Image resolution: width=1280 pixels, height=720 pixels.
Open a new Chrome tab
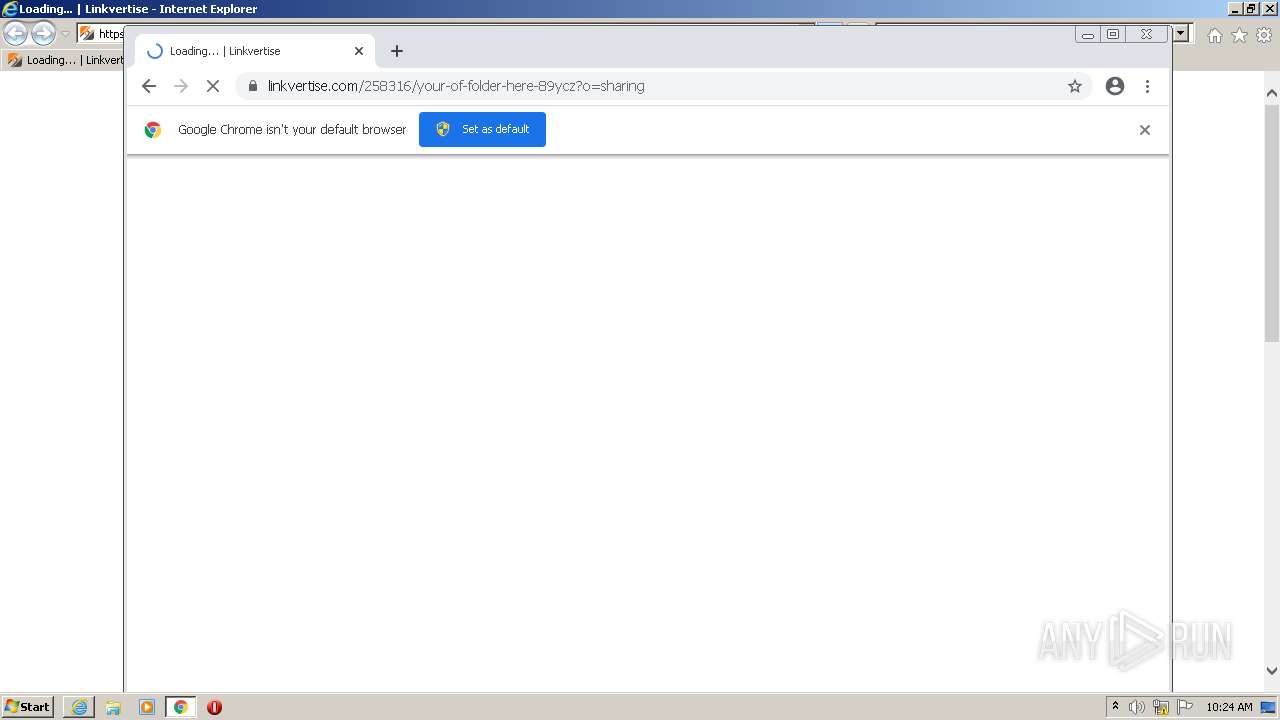click(397, 51)
